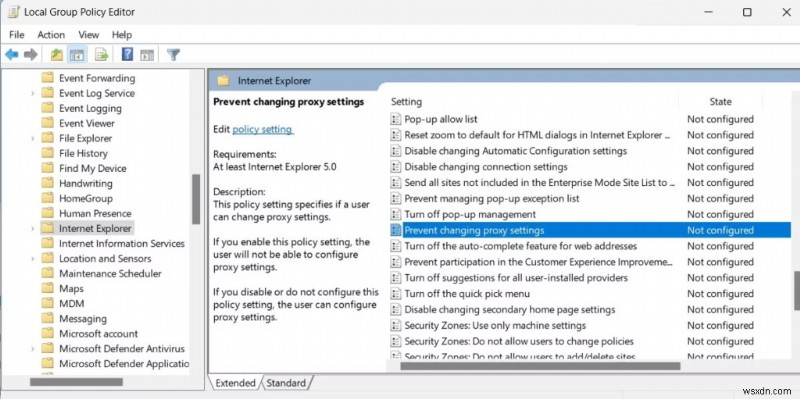Select Security Zones: Use only machine settings
The width and height of the screenshot is (800, 399).
pos(495,326)
